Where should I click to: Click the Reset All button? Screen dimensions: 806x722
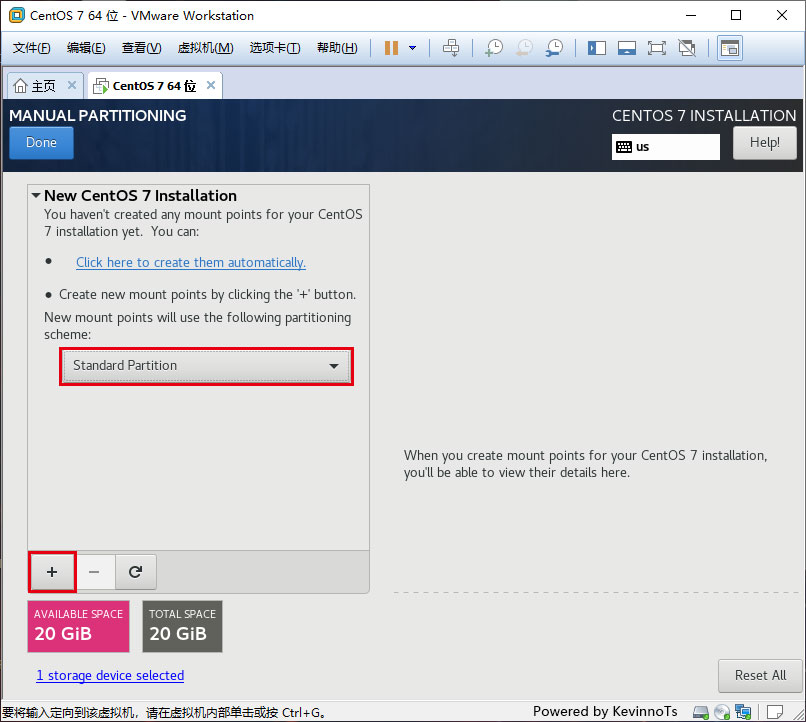[x=760, y=675]
